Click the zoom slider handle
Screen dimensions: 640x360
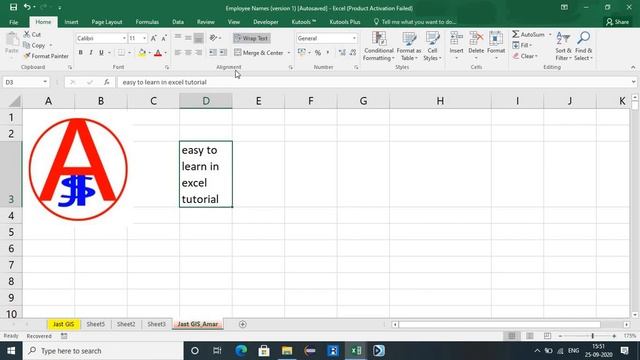point(593,336)
